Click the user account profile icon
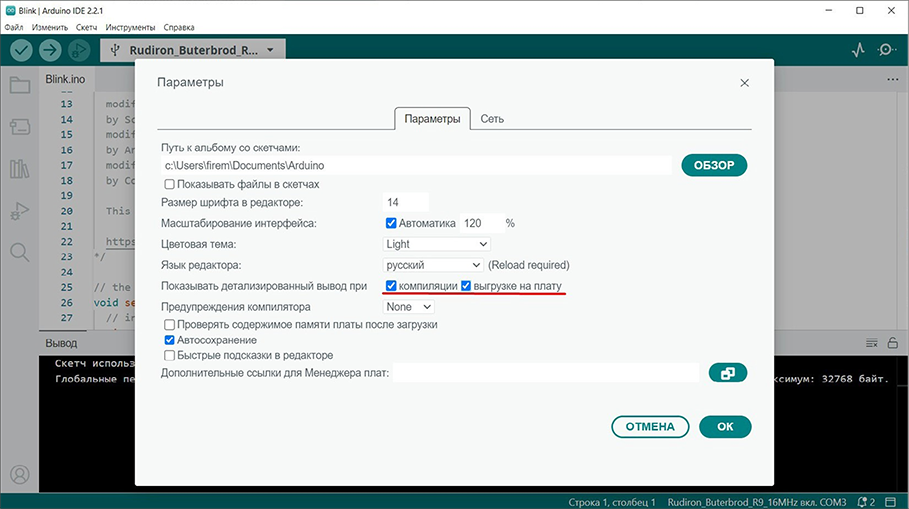Screen dimensions: 909x509 pos(20,475)
